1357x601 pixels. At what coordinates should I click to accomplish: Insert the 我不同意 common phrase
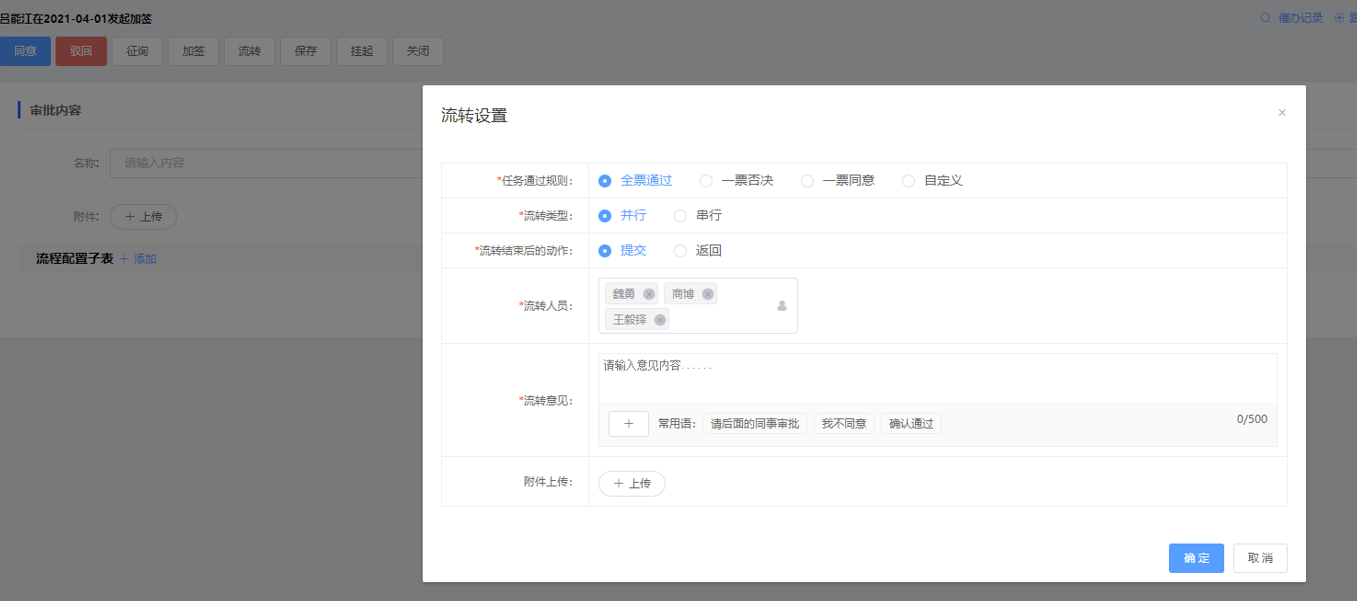click(x=844, y=424)
